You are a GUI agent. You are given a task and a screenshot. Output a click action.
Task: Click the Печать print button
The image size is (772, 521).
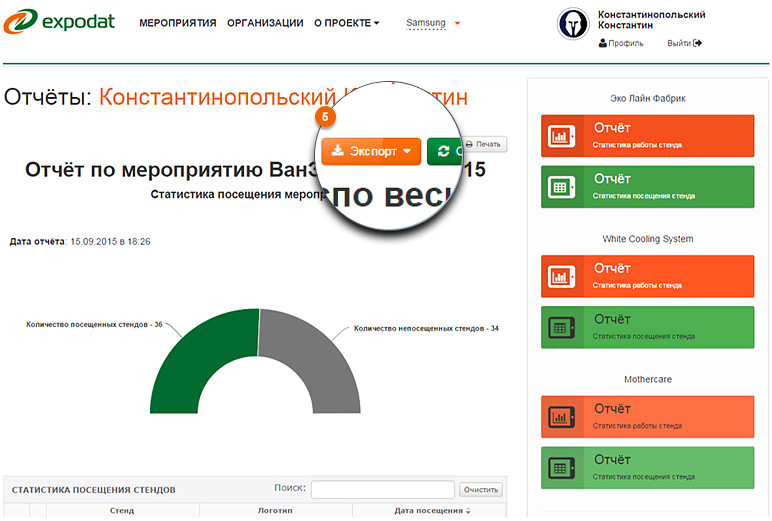484,144
